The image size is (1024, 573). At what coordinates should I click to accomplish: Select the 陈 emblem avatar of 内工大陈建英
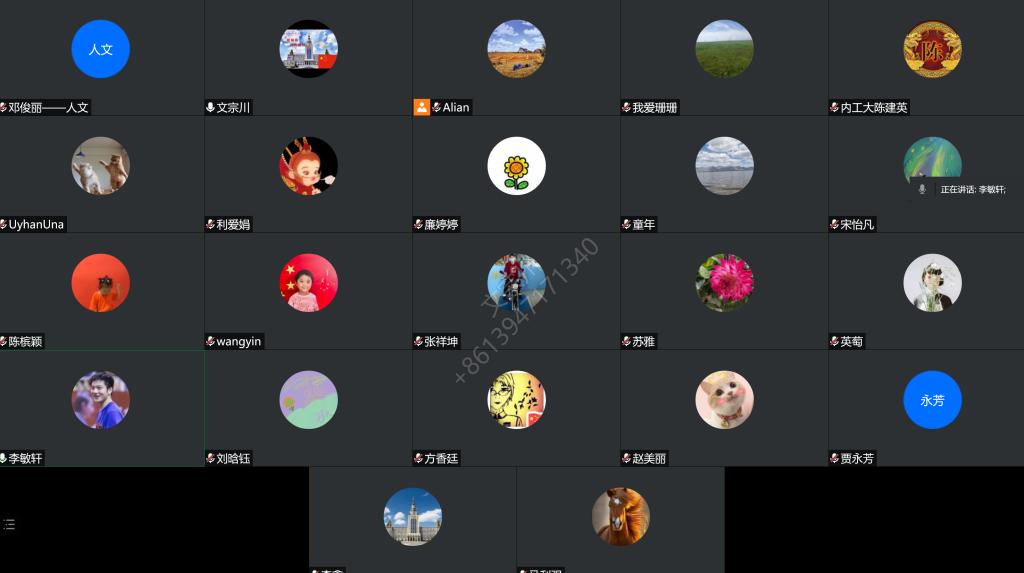point(932,49)
